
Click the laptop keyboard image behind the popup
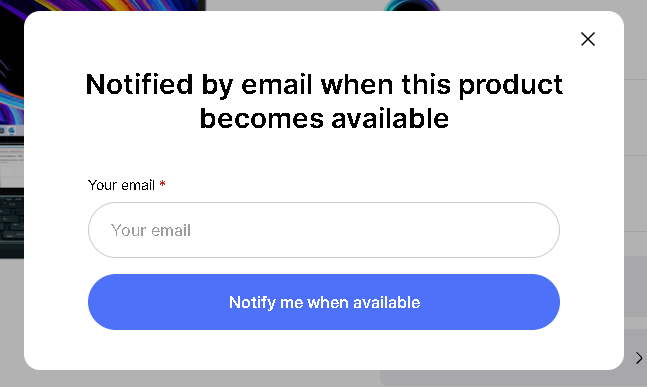point(12,224)
